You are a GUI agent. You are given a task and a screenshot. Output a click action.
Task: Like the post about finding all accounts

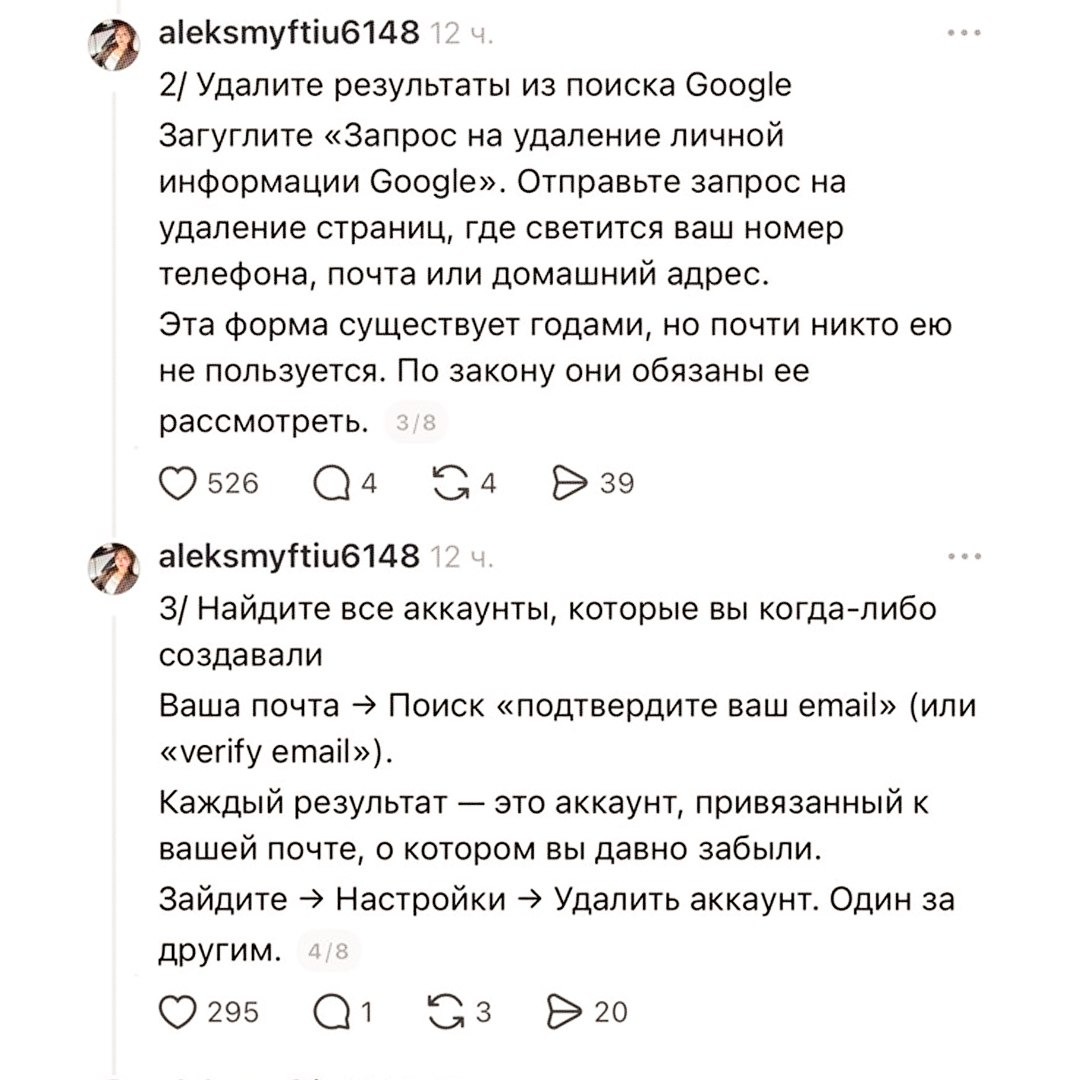pyautogui.click(x=180, y=1013)
